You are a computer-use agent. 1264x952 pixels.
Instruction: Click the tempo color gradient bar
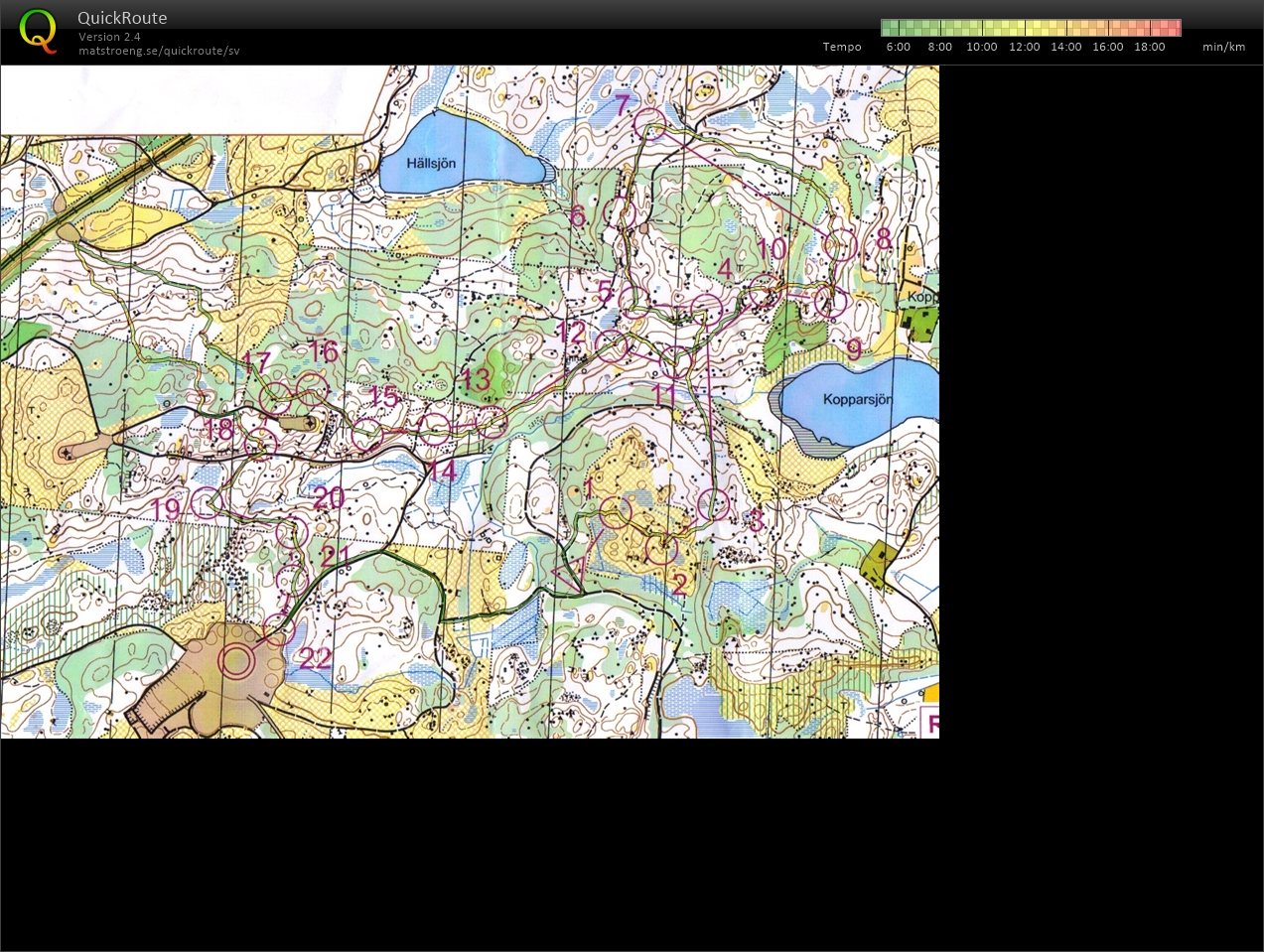1031,28
